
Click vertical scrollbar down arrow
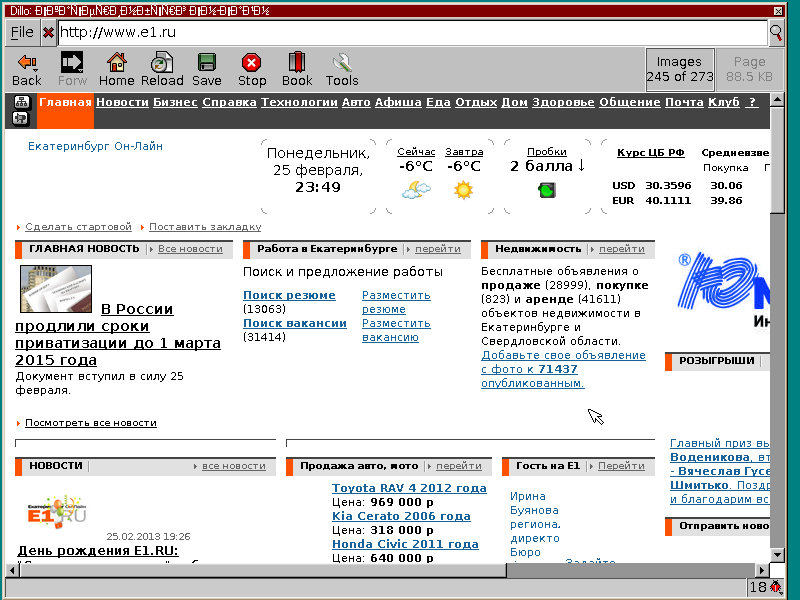(777, 555)
